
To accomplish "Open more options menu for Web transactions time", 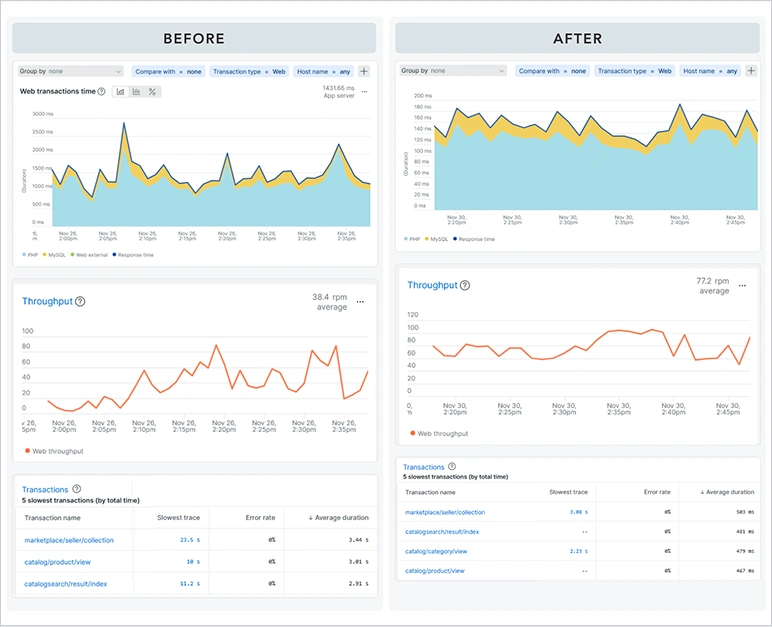I will tap(364, 92).
